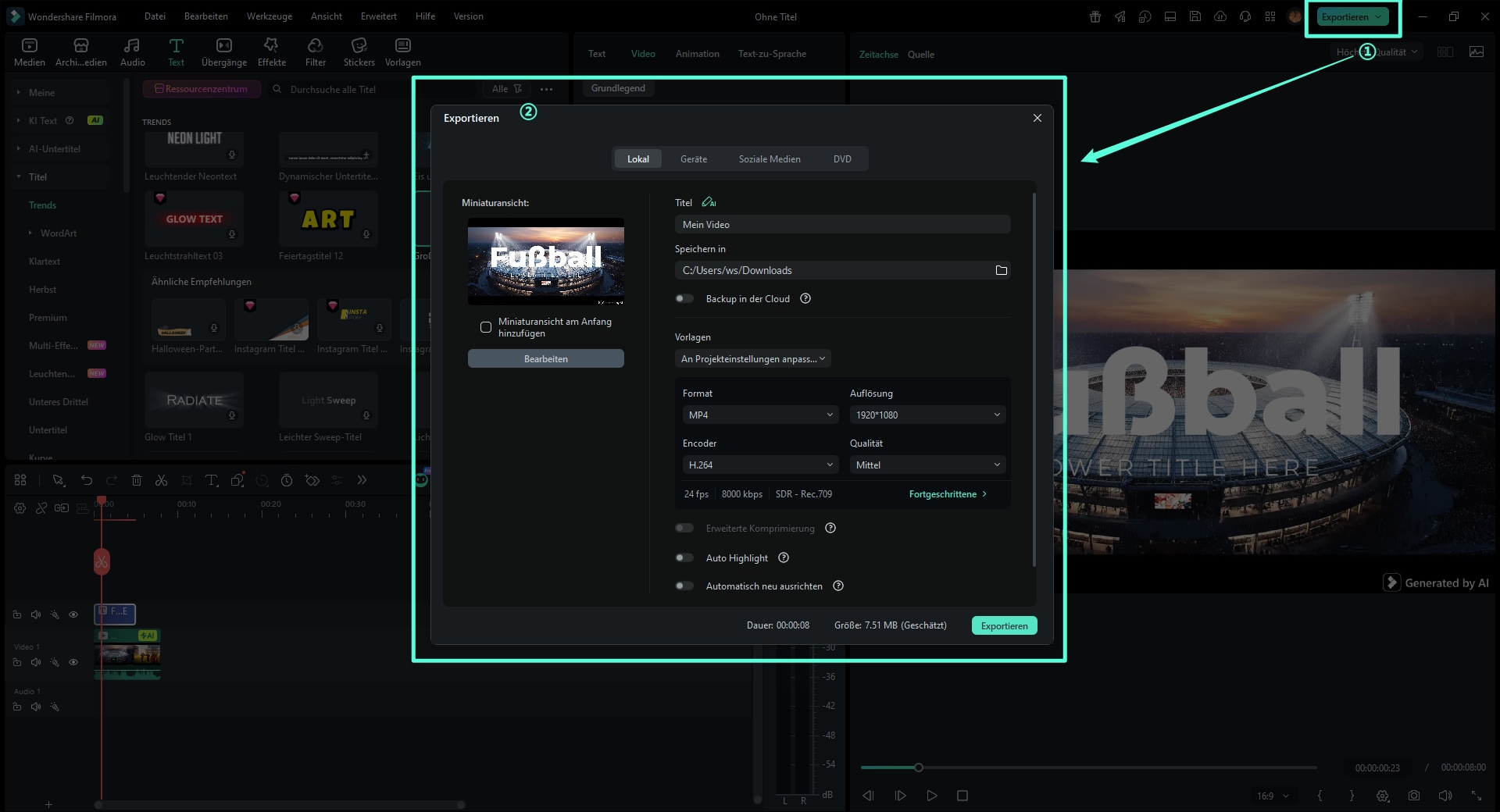Click the Bearbeiten button under the thumbnail

[x=546, y=358]
